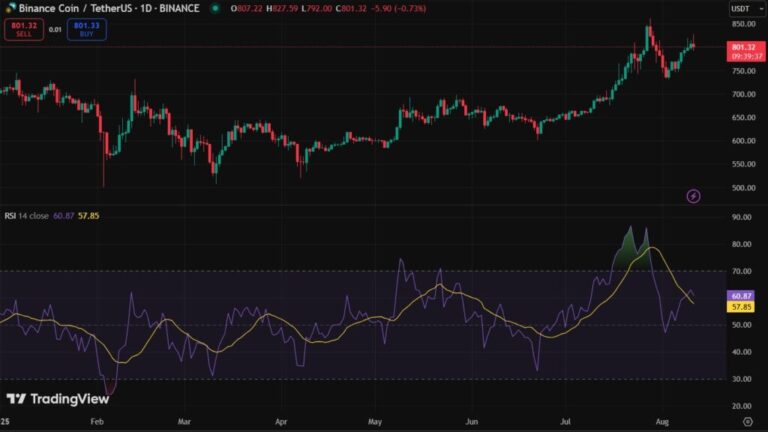The image size is (768, 432).
Task: Click the 80.00 RSI axis label
Action: click(x=742, y=244)
